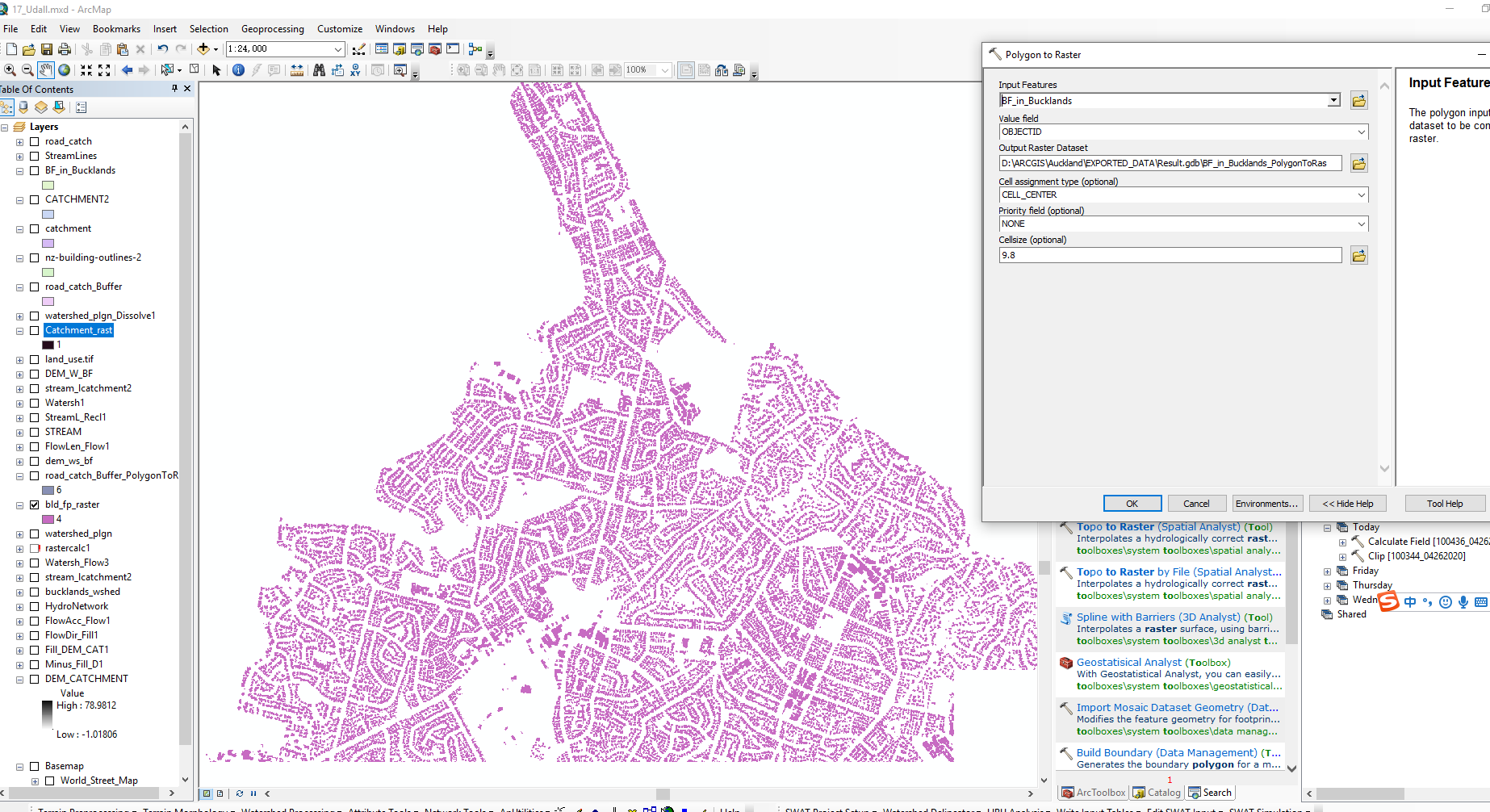Open the Bookmarks menu
The width and height of the screenshot is (1490, 812).
pyautogui.click(x=116, y=28)
